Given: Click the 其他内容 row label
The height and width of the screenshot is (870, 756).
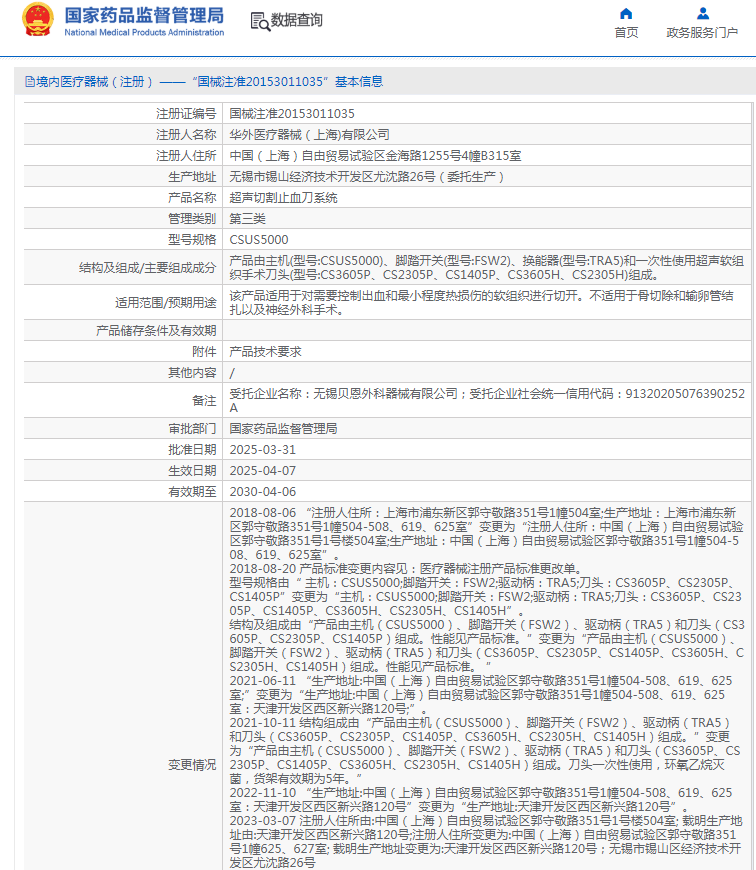Looking at the screenshot, I should pos(192,373).
